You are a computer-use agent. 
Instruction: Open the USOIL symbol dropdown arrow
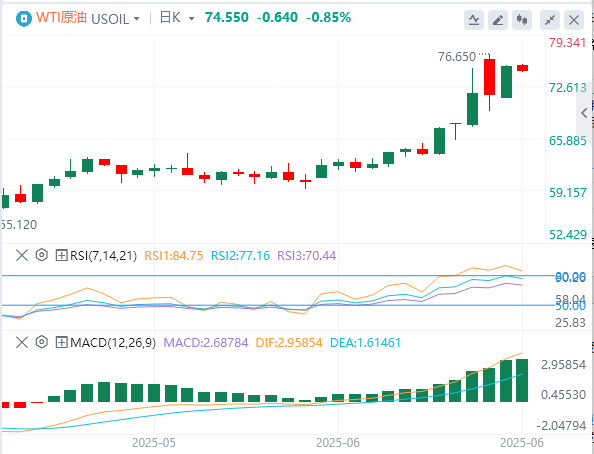click(137, 19)
